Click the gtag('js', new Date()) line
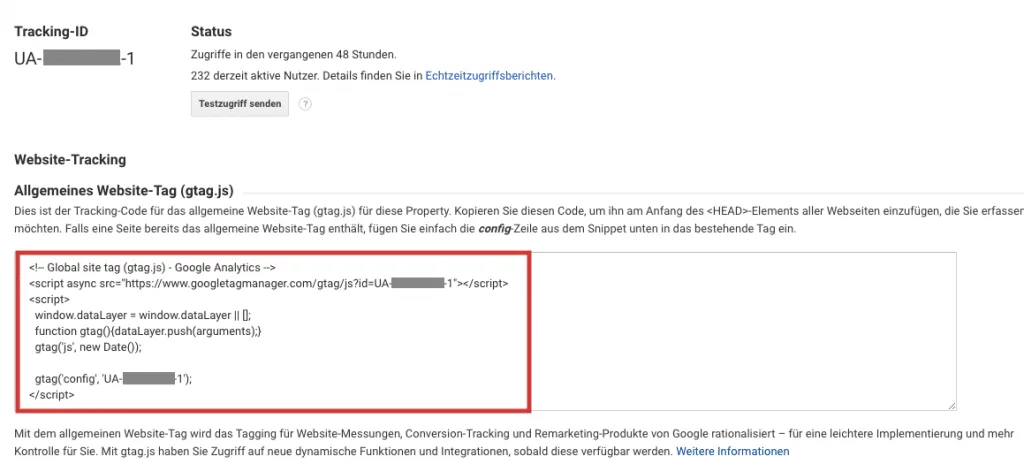The image size is (1024, 464). click(x=88, y=347)
